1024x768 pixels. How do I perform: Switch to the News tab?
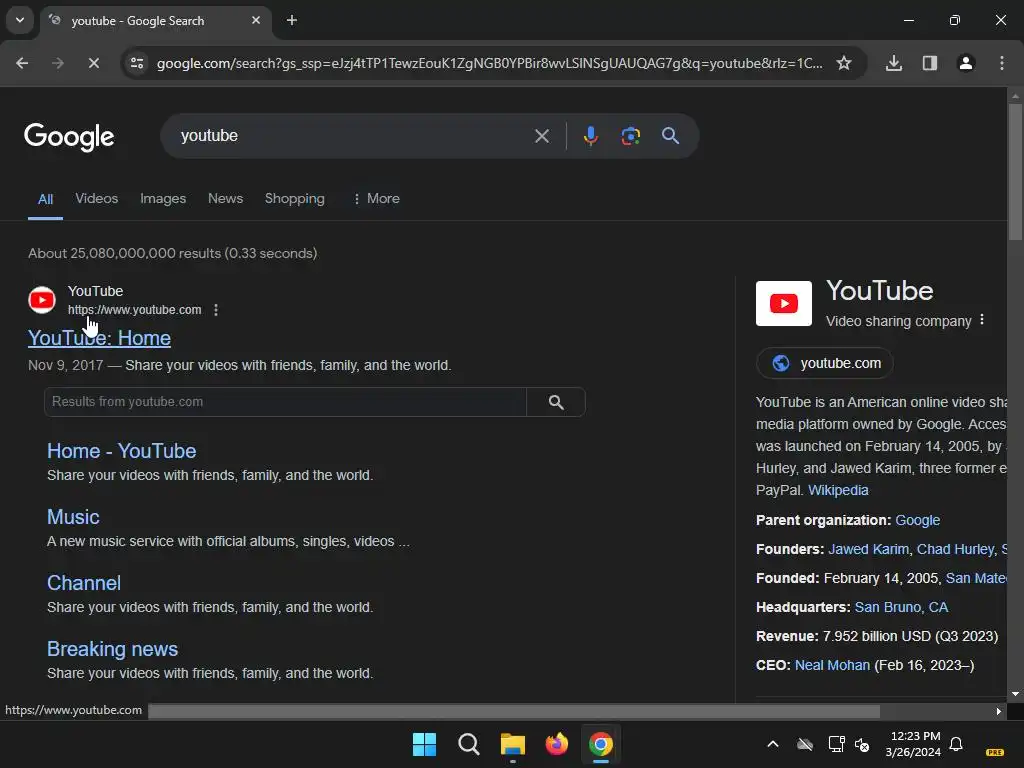(225, 199)
